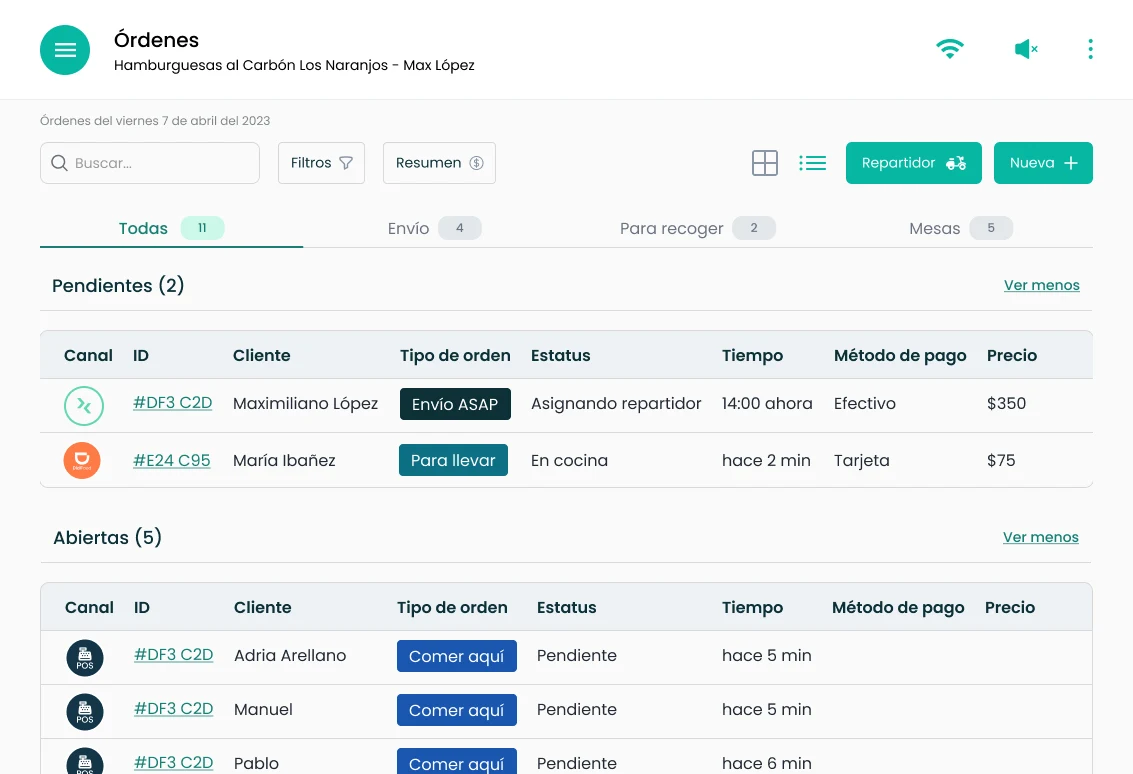Click payment method Tarjeta
The image size is (1133, 774).
(x=862, y=460)
